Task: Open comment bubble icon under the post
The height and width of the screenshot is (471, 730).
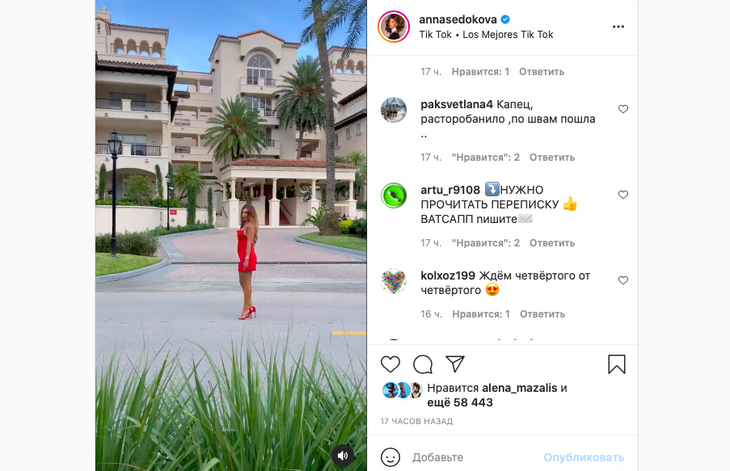Action: (x=423, y=364)
